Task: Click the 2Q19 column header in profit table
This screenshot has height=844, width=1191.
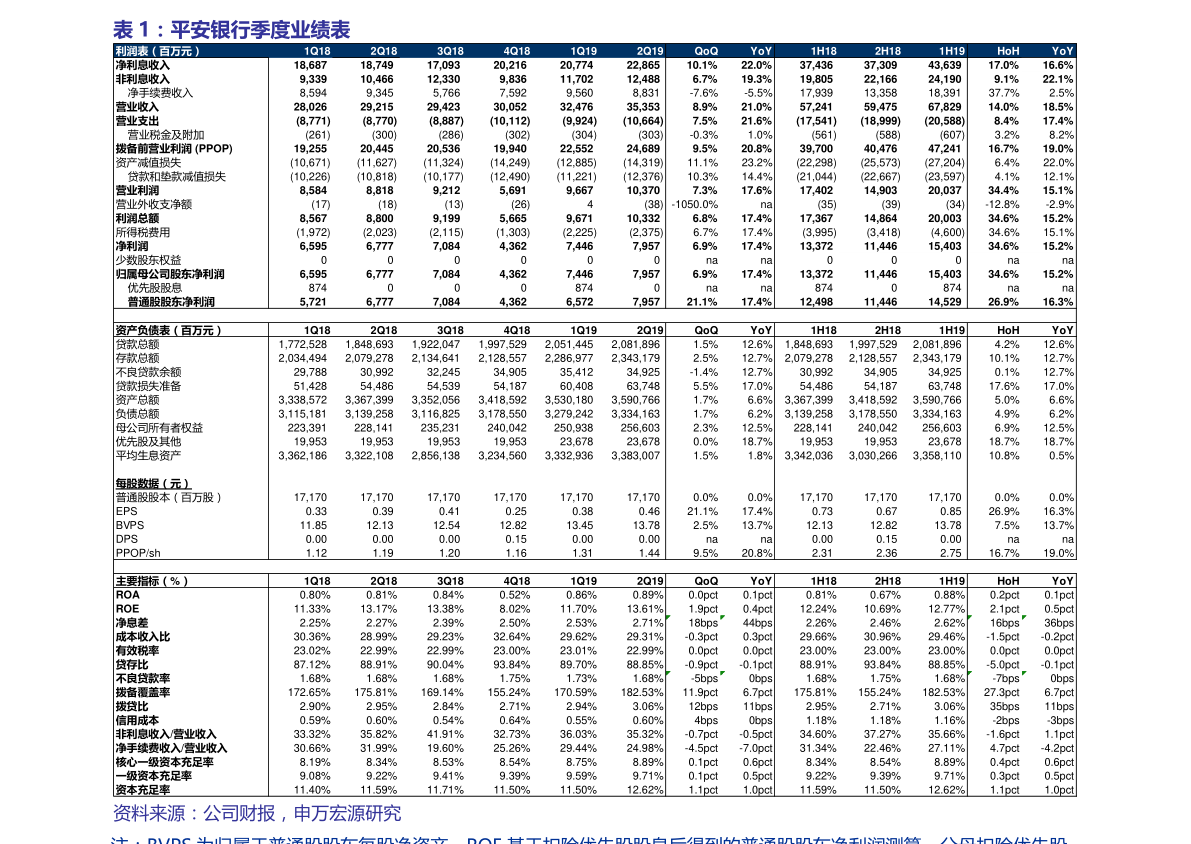Action: (x=649, y=51)
